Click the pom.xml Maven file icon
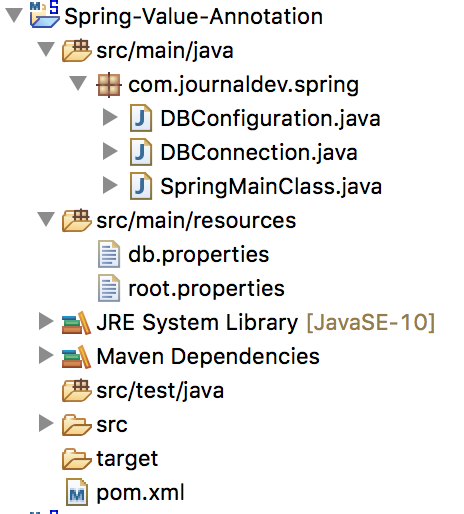The image size is (464, 514). tap(77, 492)
